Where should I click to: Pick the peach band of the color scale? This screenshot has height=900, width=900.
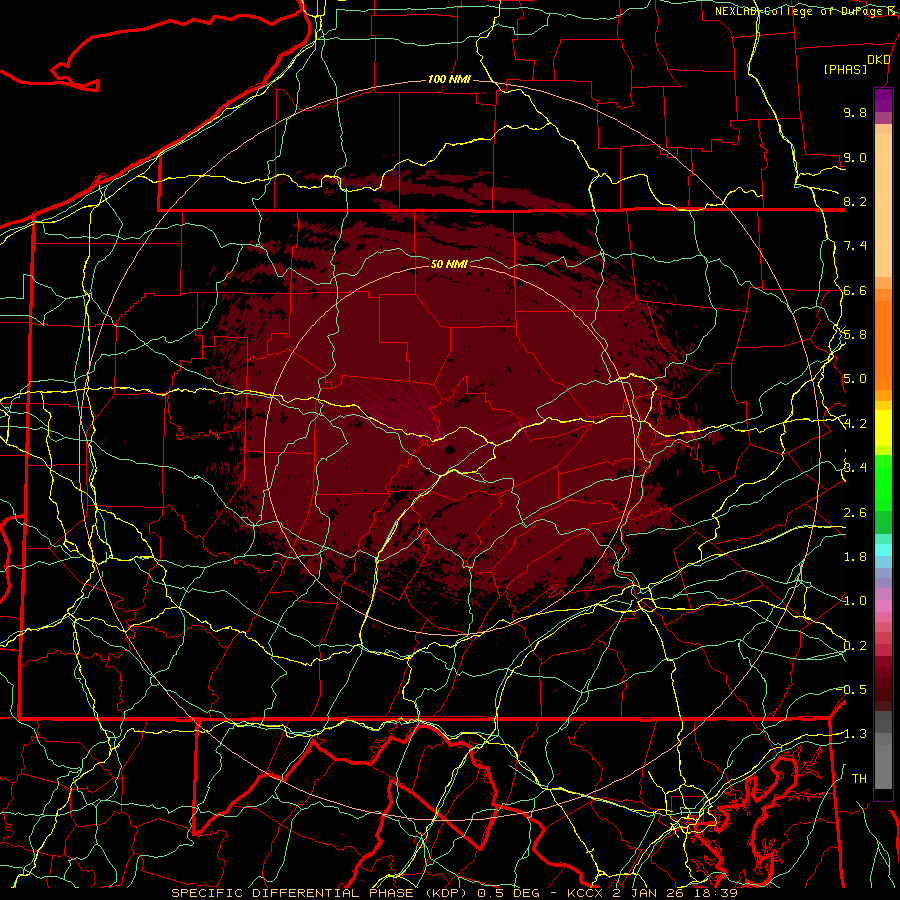click(x=883, y=205)
